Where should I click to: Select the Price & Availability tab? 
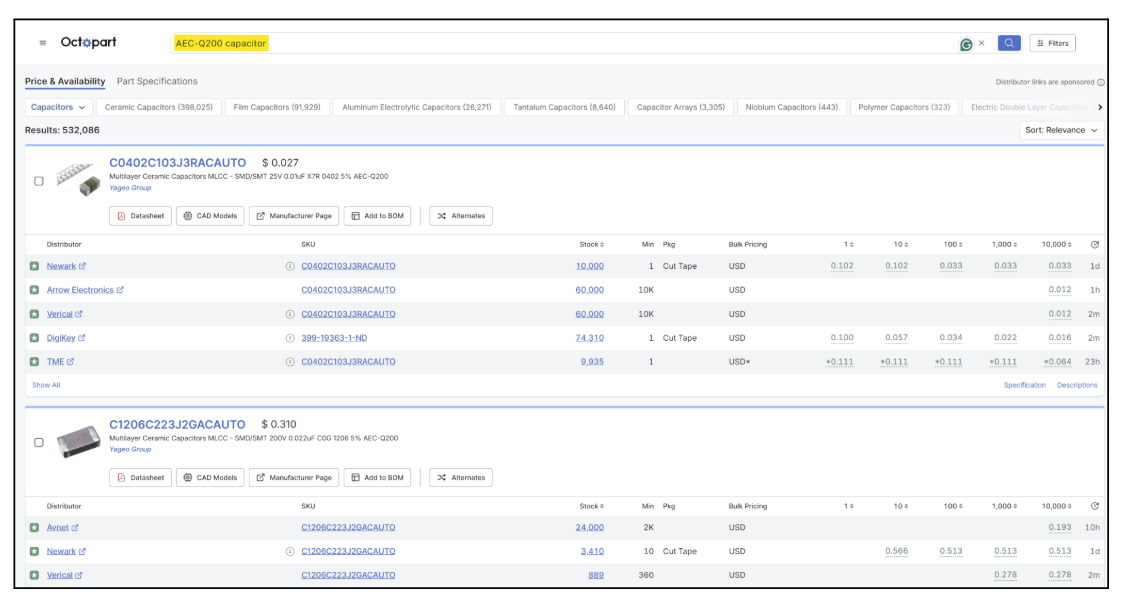pyautogui.click(x=65, y=82)
